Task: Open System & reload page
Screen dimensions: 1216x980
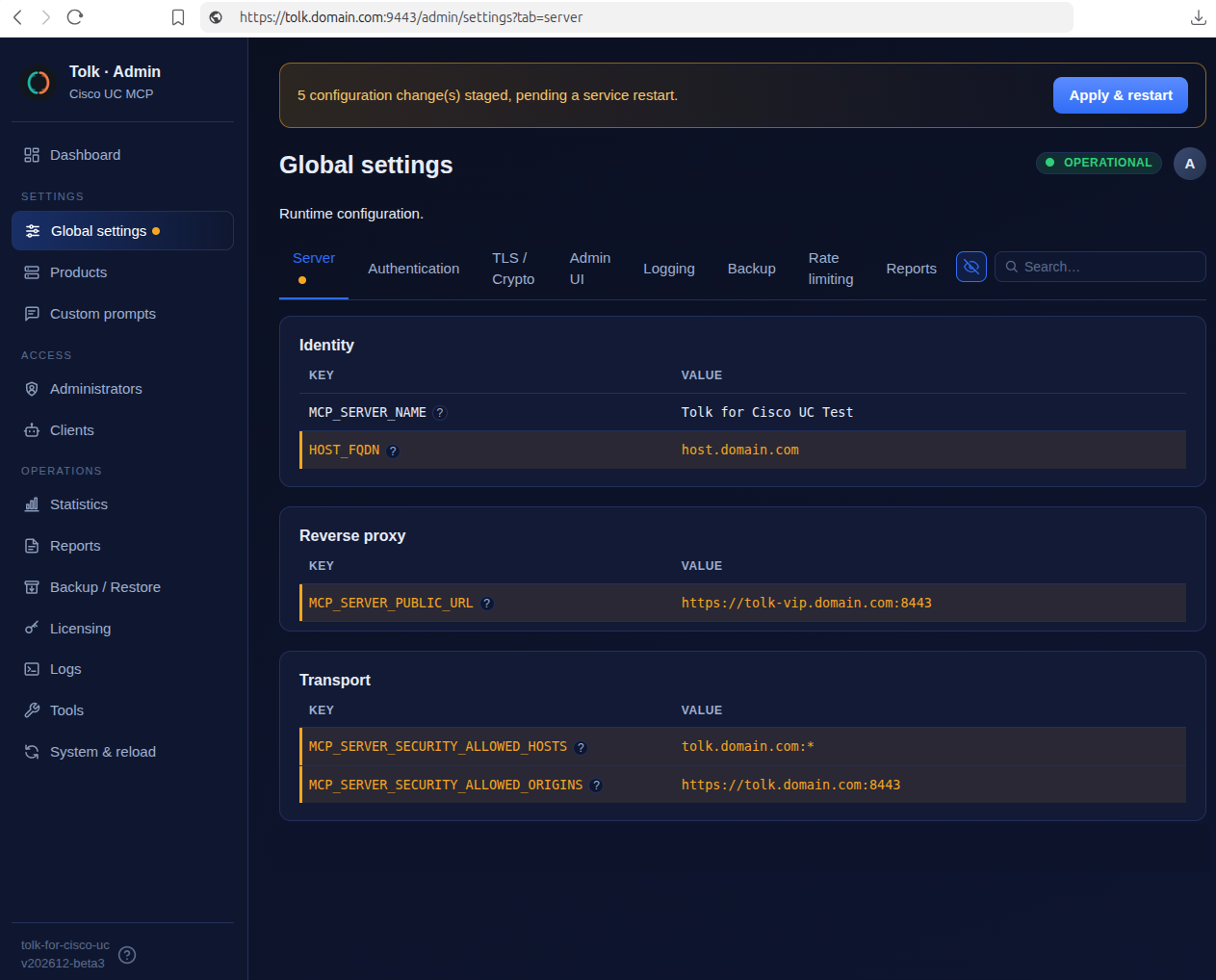Action: [122, 752]
